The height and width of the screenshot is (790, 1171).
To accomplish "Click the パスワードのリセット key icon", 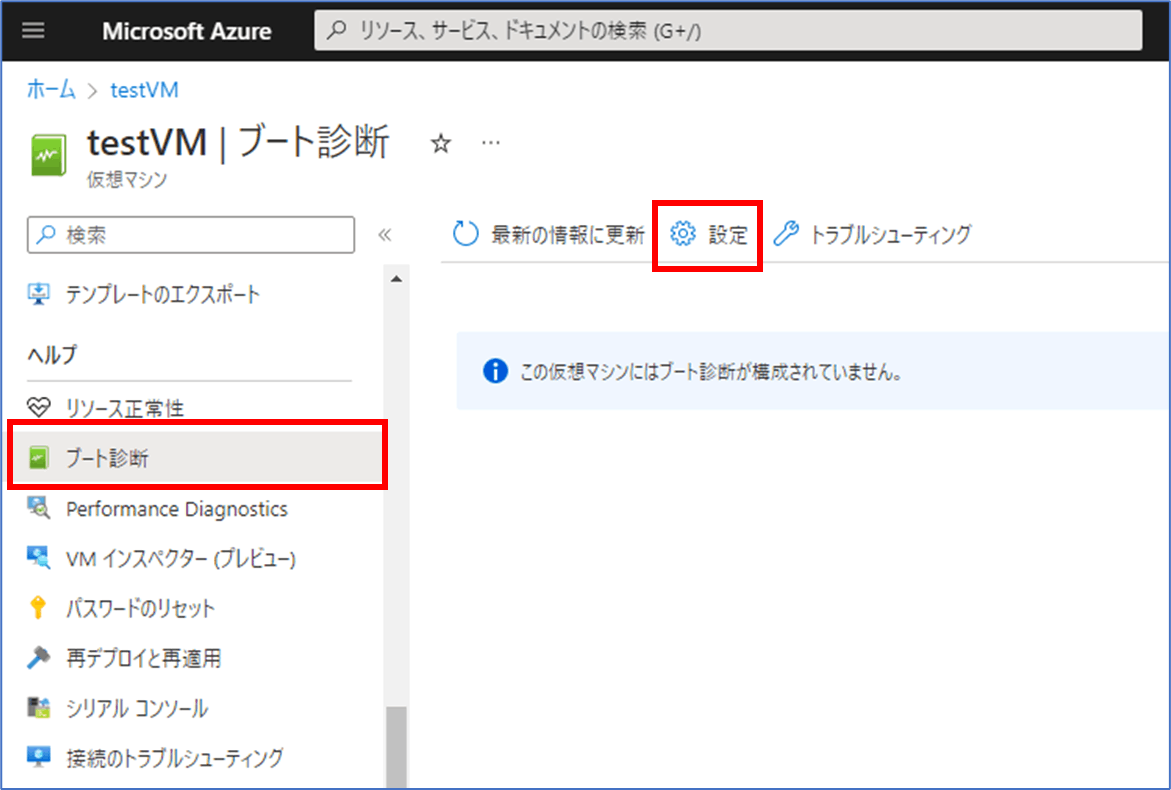I will tap(37, 608).
